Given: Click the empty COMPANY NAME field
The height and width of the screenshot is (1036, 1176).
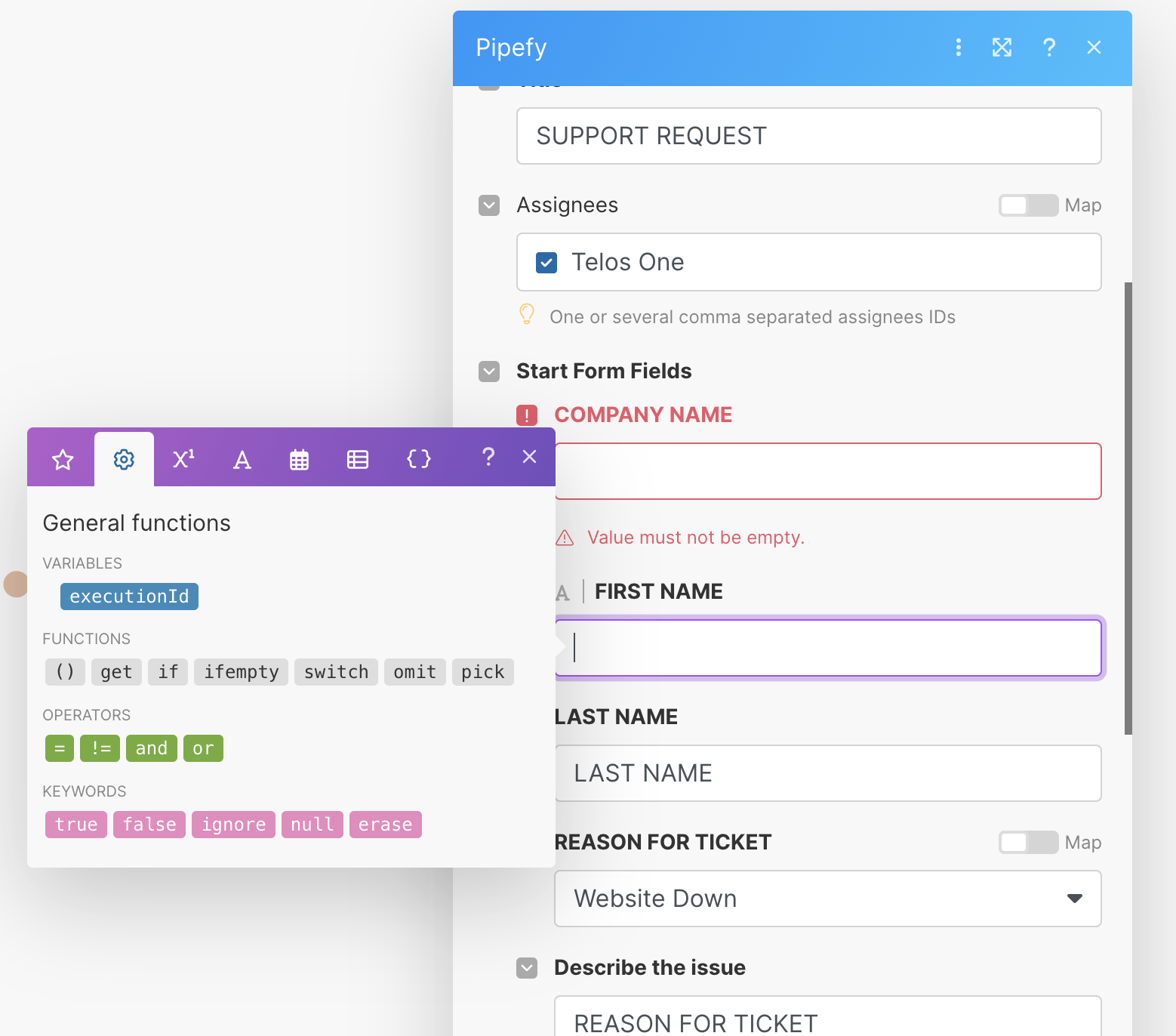Looking at the screenshot, I should [828, 471].
